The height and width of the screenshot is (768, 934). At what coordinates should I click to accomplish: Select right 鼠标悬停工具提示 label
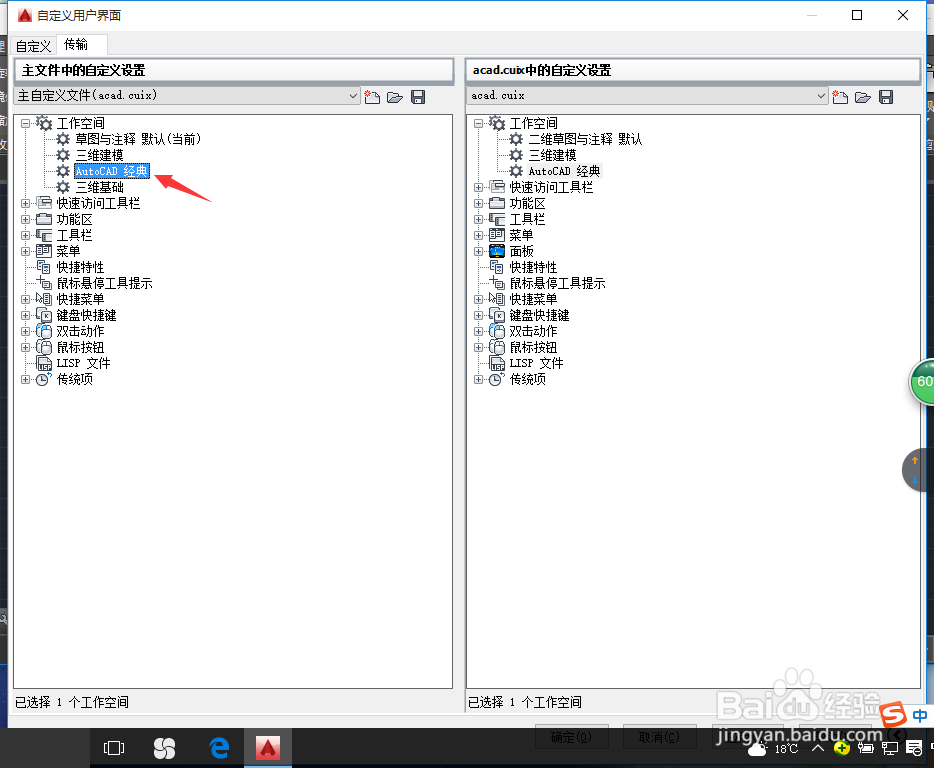[558, 284]
